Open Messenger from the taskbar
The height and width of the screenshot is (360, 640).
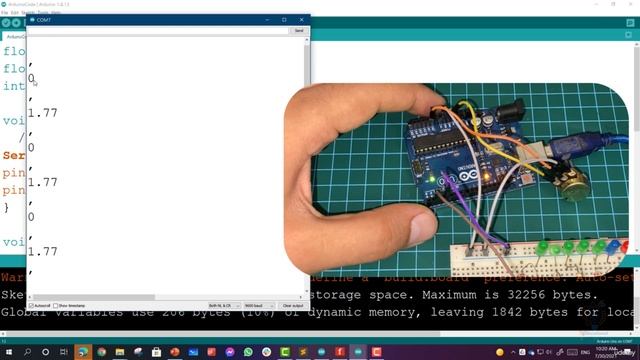click(230, 352)
